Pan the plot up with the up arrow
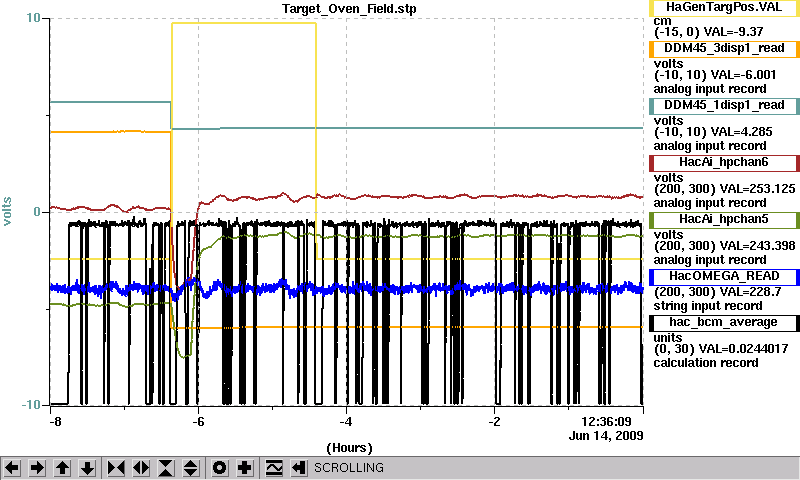 pos(62,468)
